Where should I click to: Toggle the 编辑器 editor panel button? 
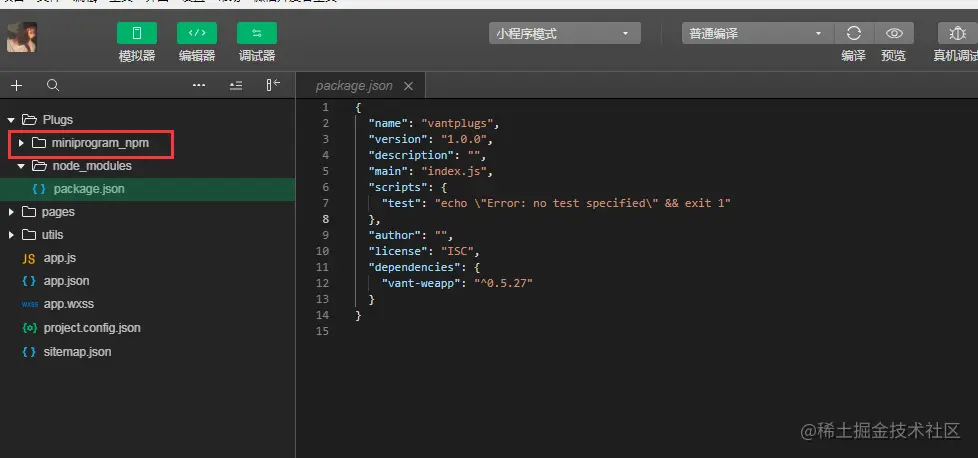point(196,33)
